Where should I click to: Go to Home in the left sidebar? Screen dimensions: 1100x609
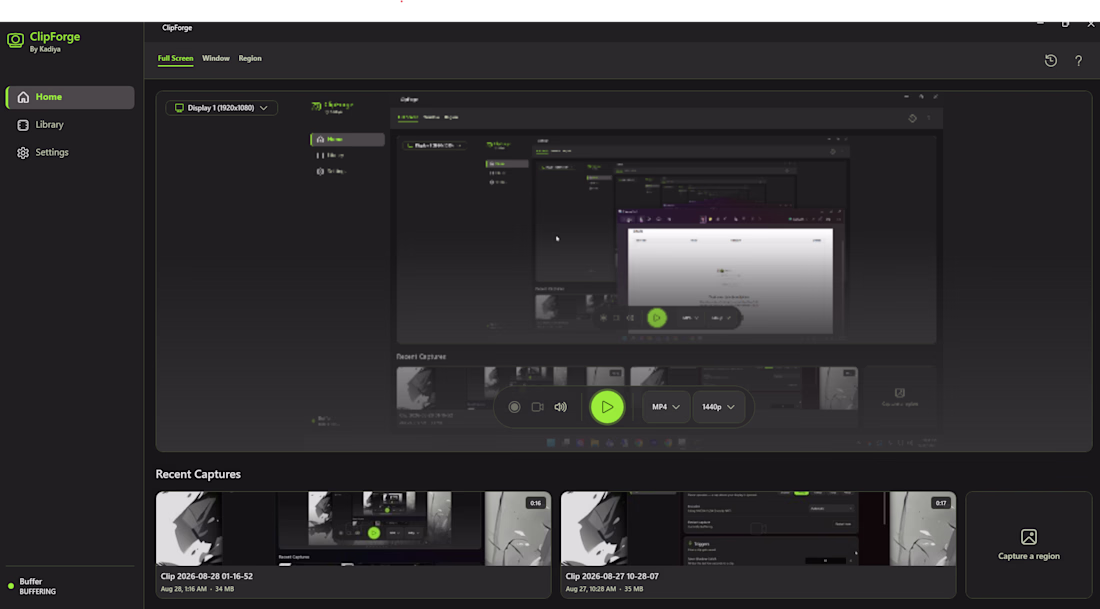click(x=70, y=98)
